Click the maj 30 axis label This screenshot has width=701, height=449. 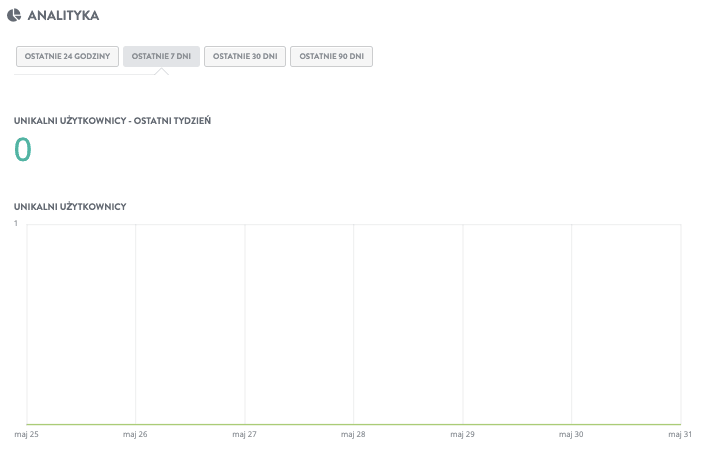[x=571, y=434]
